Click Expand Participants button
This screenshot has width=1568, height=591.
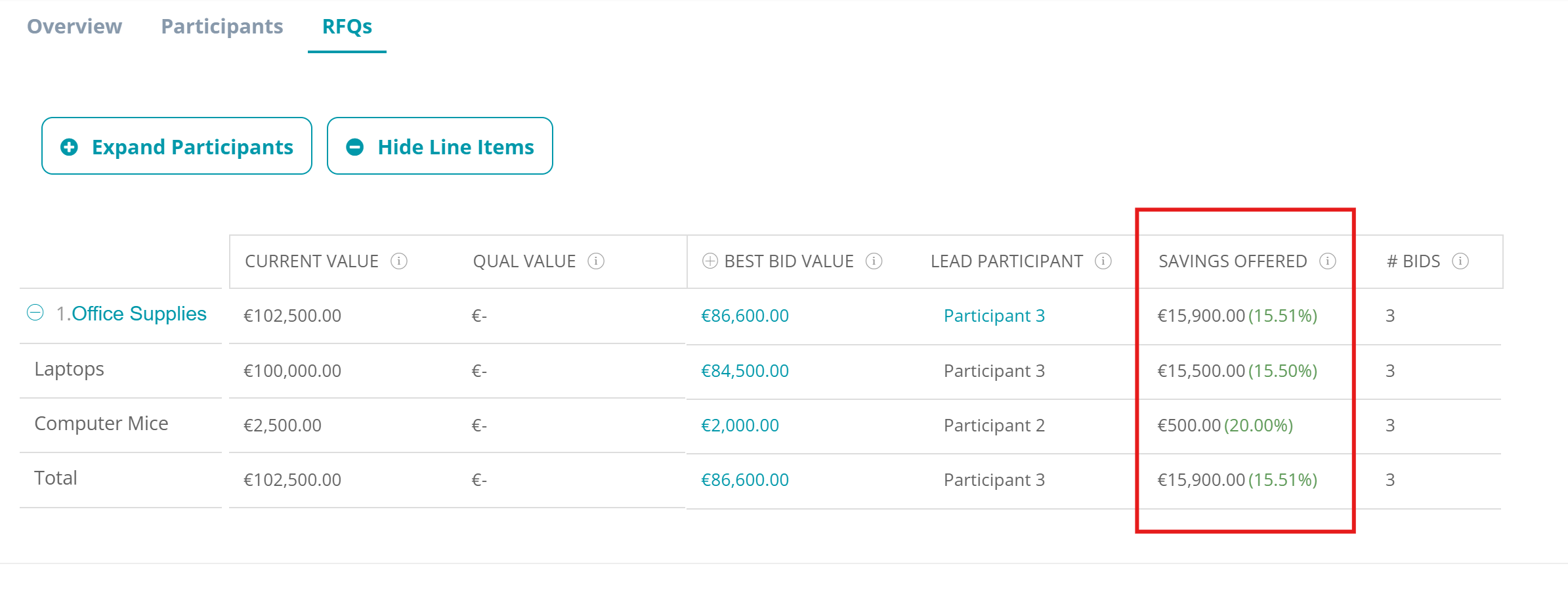(x=177, y=146)
